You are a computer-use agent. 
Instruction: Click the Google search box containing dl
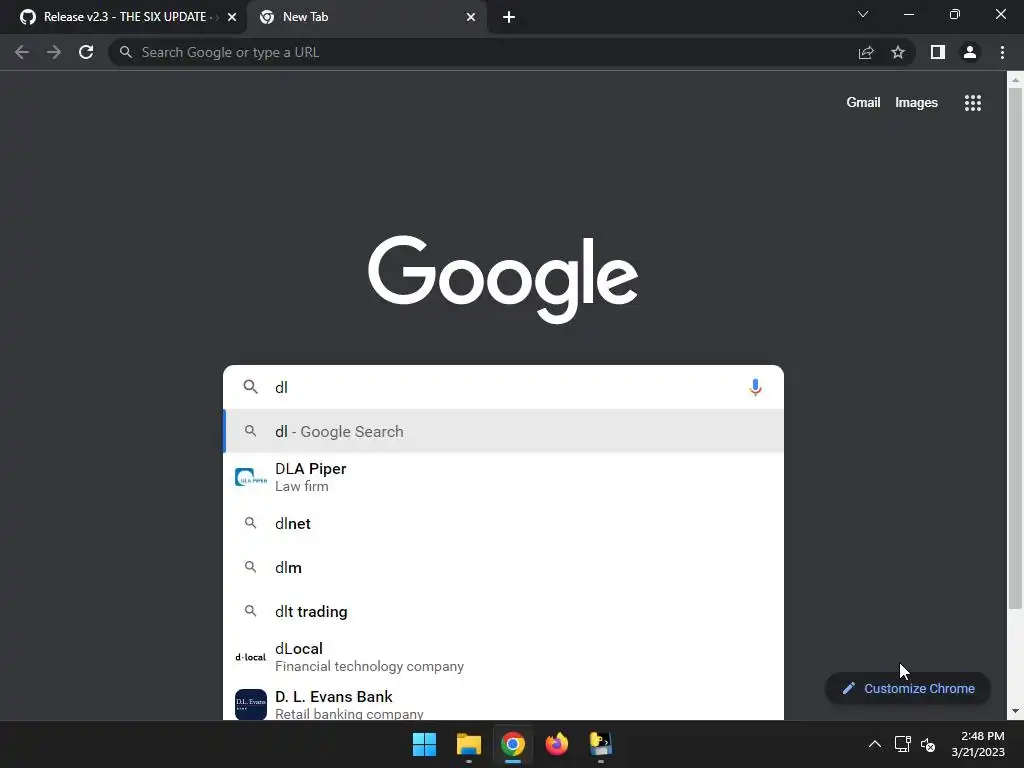click(x=503, y=387)
